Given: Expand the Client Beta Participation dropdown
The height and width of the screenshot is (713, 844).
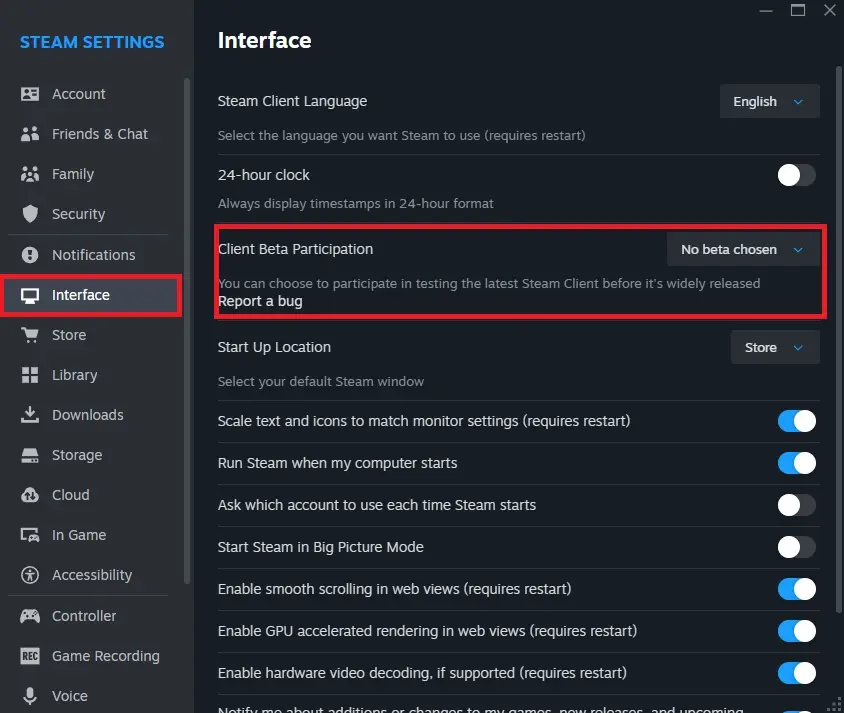Looking at the screenshot, I should pyautogui.click(x=742, y=249).
